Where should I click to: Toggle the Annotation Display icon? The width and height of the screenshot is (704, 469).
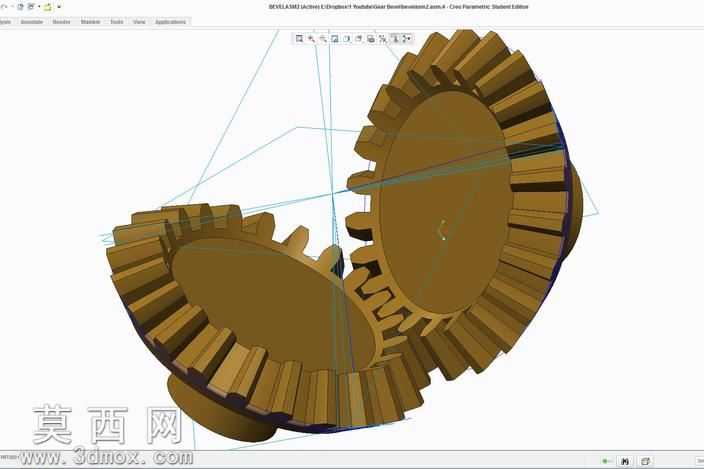[395, 39]
